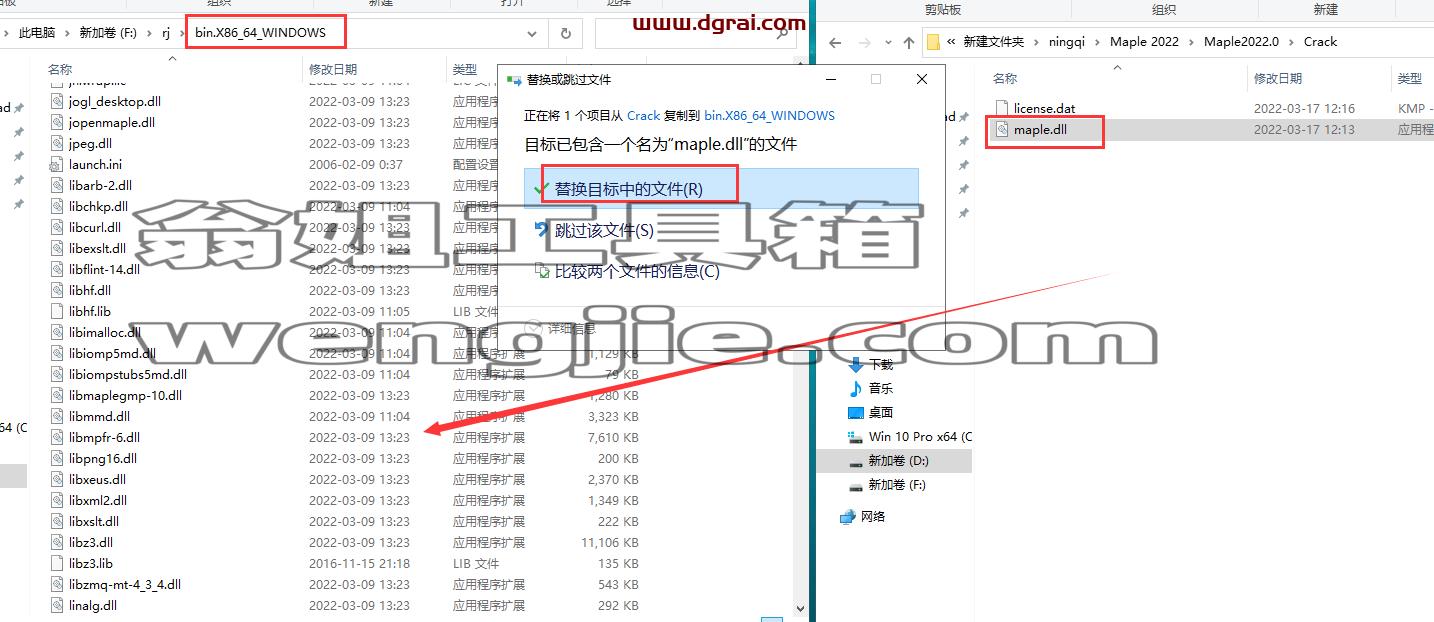Click Maple 2022 breadcrumb in address bar
Screen dimensions: 1434x622
[x=1144, y=42]
